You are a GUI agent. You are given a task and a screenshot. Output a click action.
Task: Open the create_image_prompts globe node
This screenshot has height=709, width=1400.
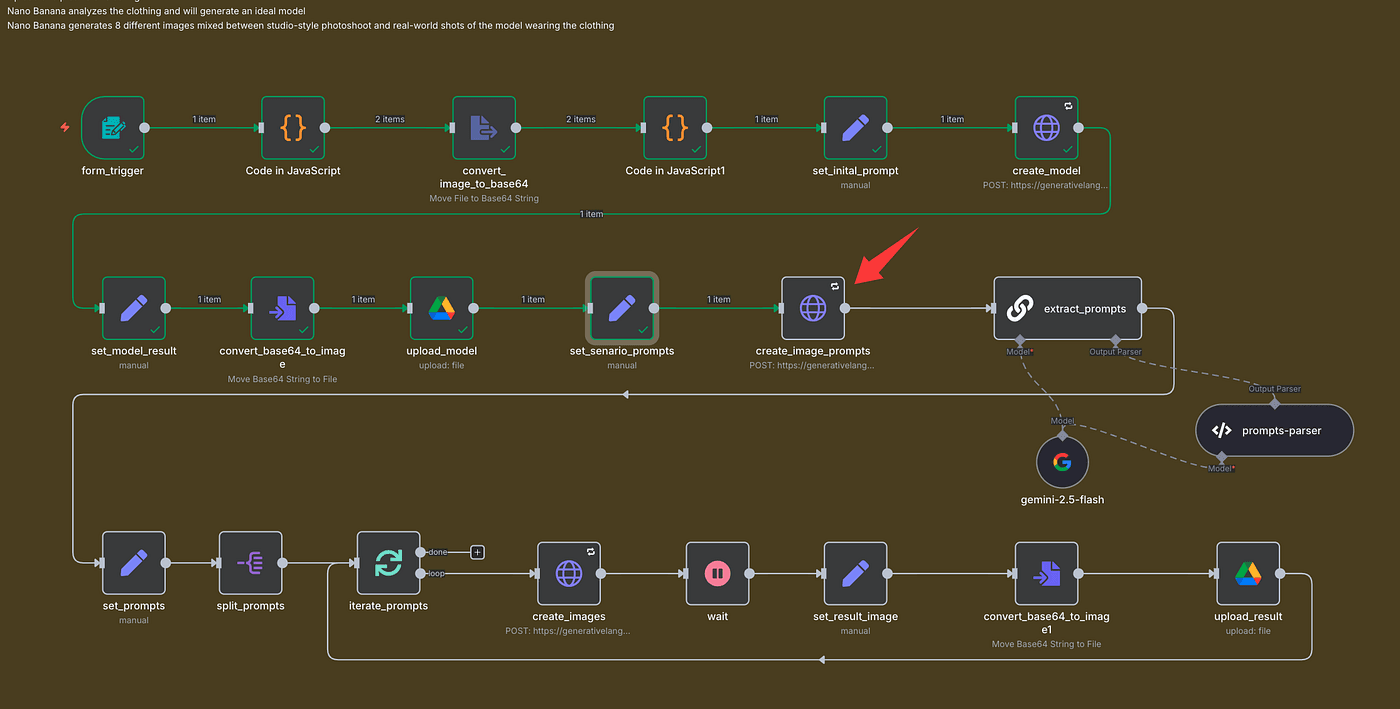click(812, 308)
